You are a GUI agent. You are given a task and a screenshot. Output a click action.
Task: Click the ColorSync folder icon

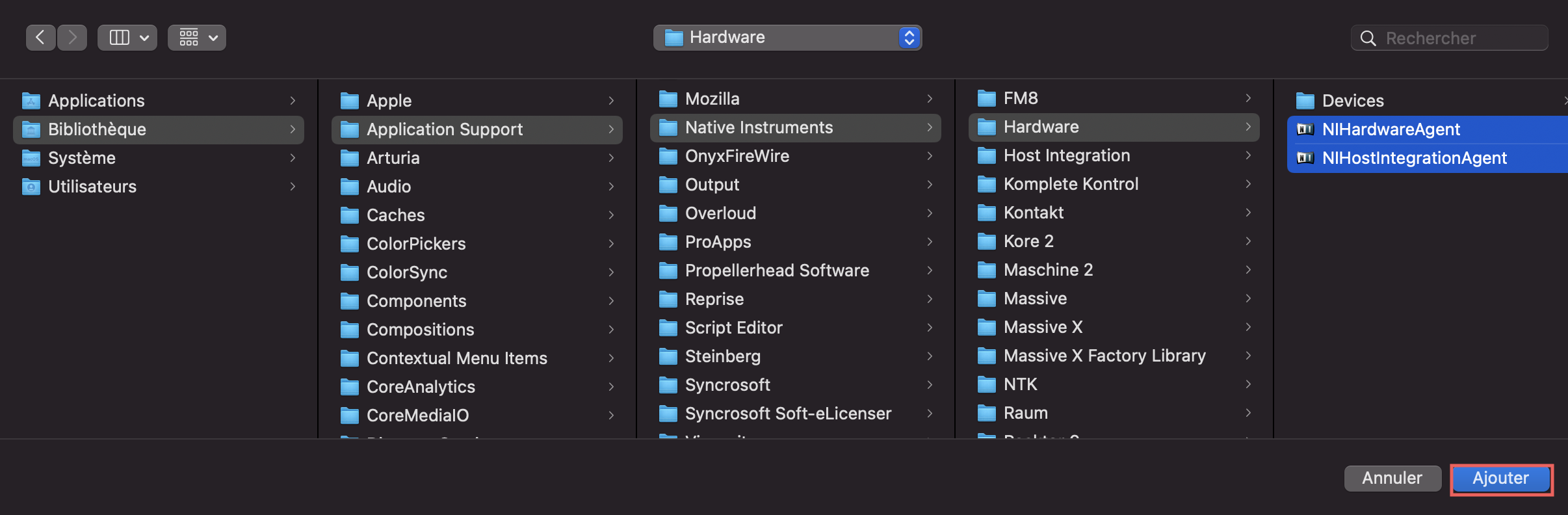(x=350, y=272)
